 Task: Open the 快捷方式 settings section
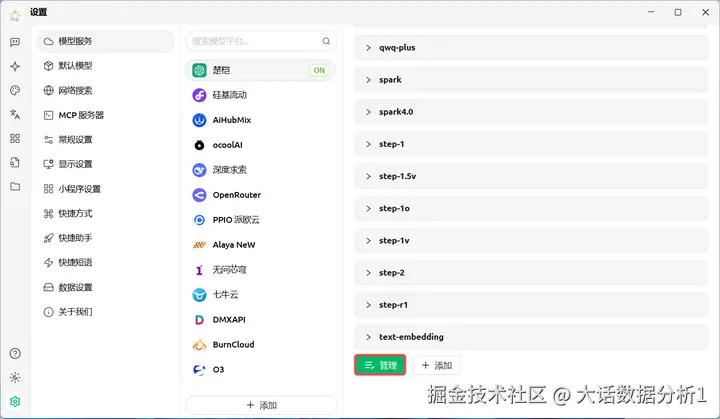[x=105, y=214]
